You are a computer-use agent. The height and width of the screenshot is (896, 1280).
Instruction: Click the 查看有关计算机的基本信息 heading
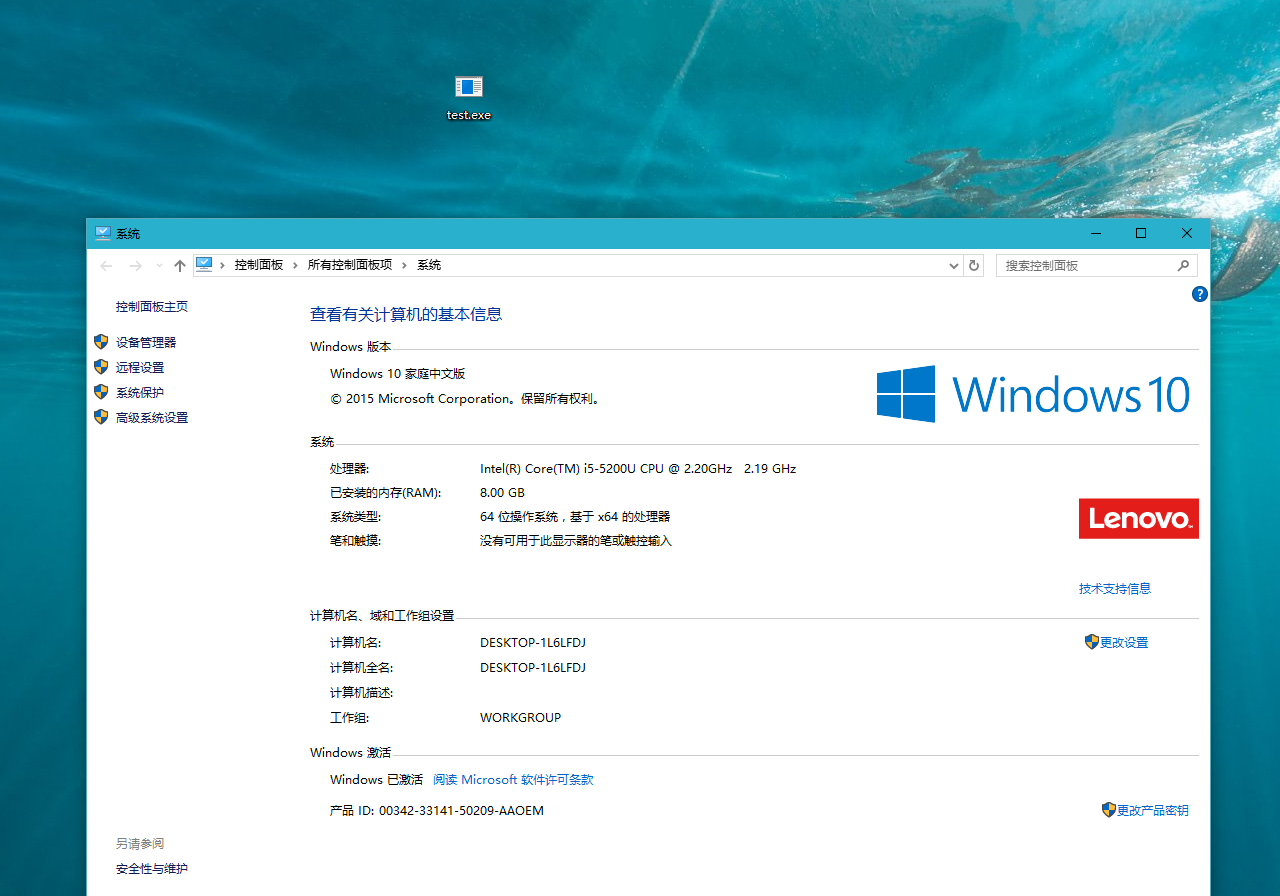pyautogui.click(x=406, y=314)
